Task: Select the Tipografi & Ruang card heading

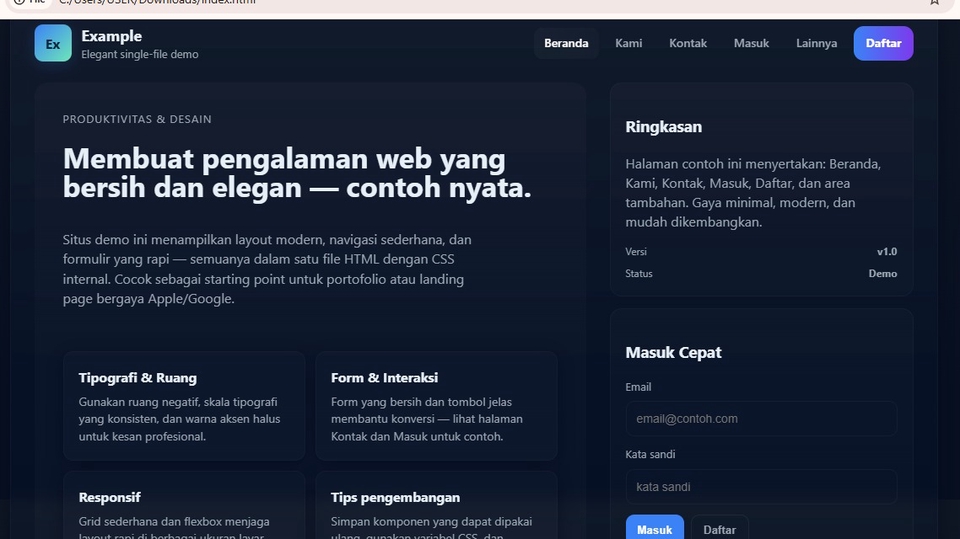Action: click(138, 378)
